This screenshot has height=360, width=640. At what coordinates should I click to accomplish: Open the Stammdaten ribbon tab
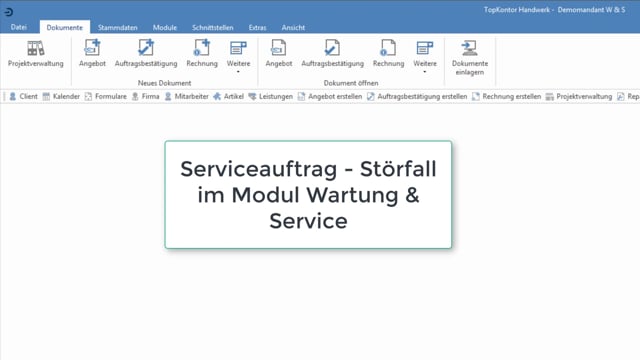pyautogui.click(x=118, y=27)
